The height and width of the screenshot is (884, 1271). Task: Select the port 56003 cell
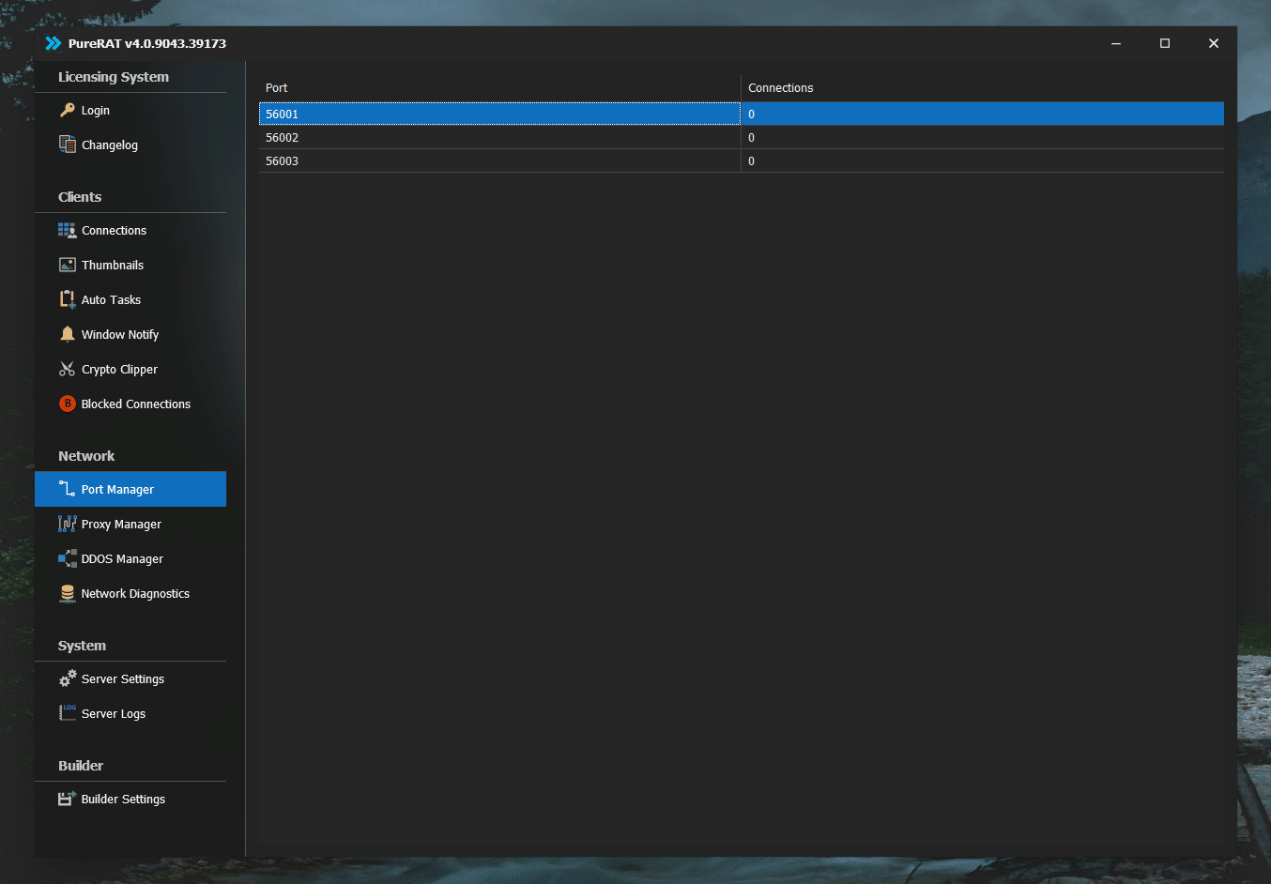(x=500, y=161)
